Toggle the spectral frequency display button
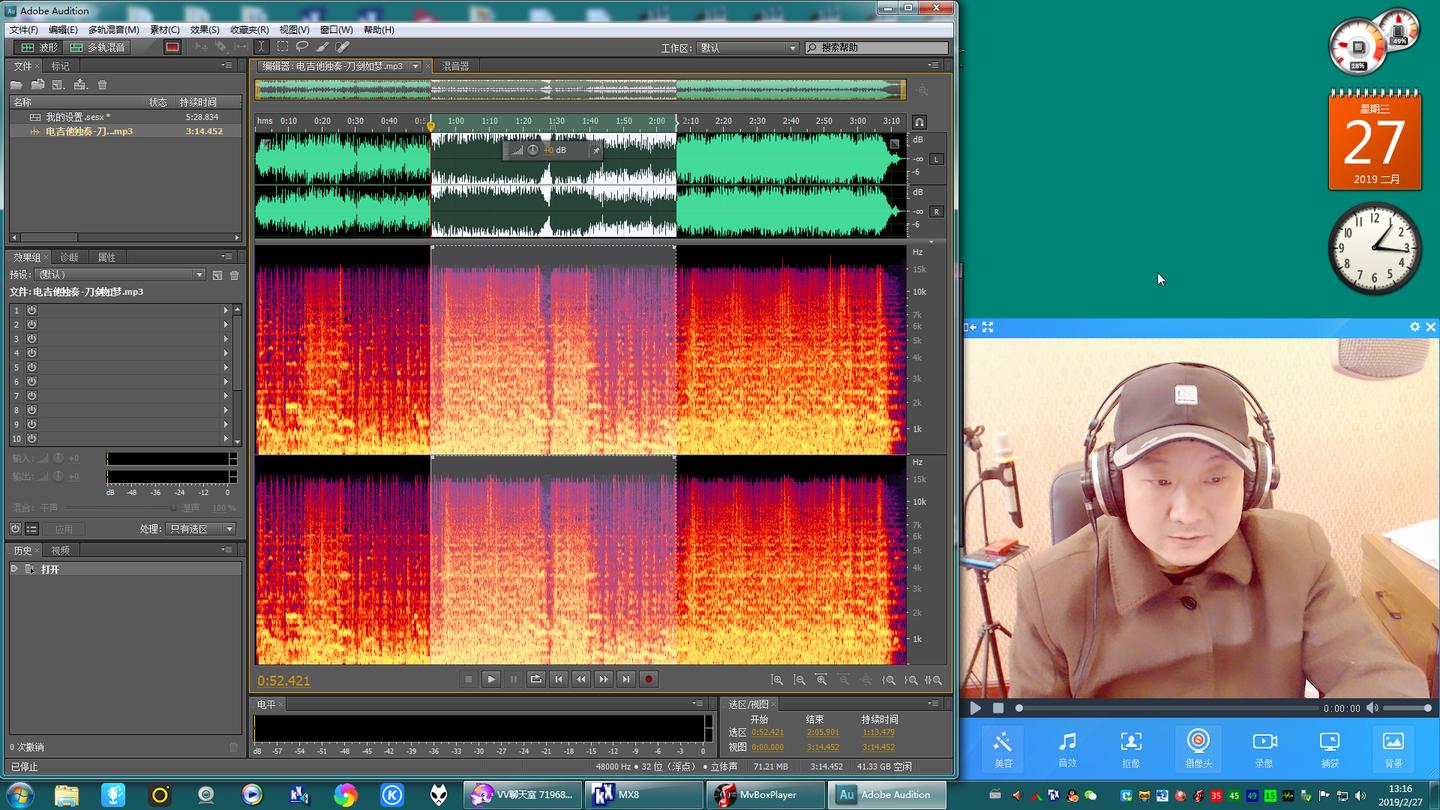This screenshot has height=810, width=1440. [x=172, y=47]
